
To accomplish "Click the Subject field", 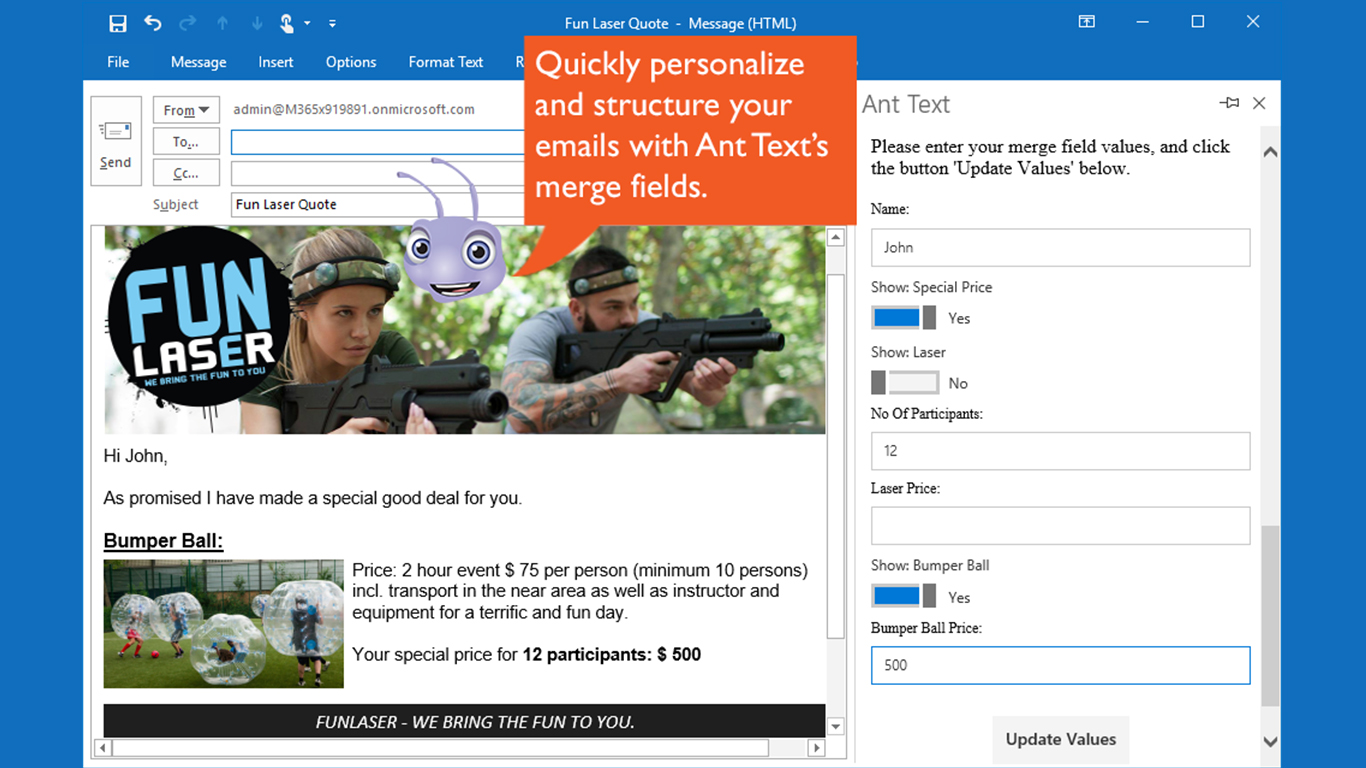I will (x=378, y=204).
